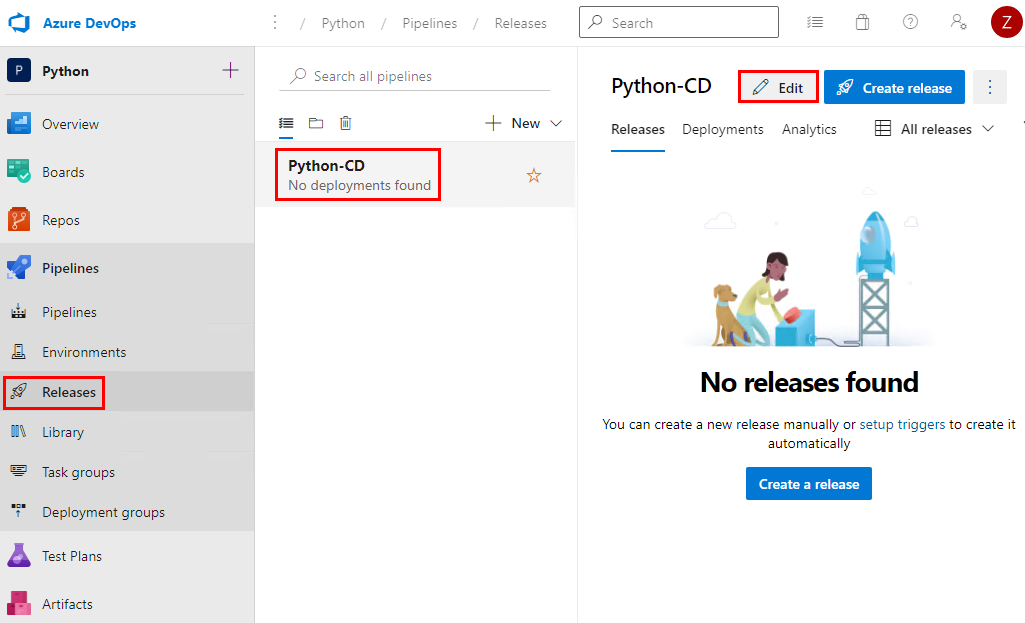Click the Repos hub icon
Viewport: 1025px width, 623px height.
[x=19, y=220]
